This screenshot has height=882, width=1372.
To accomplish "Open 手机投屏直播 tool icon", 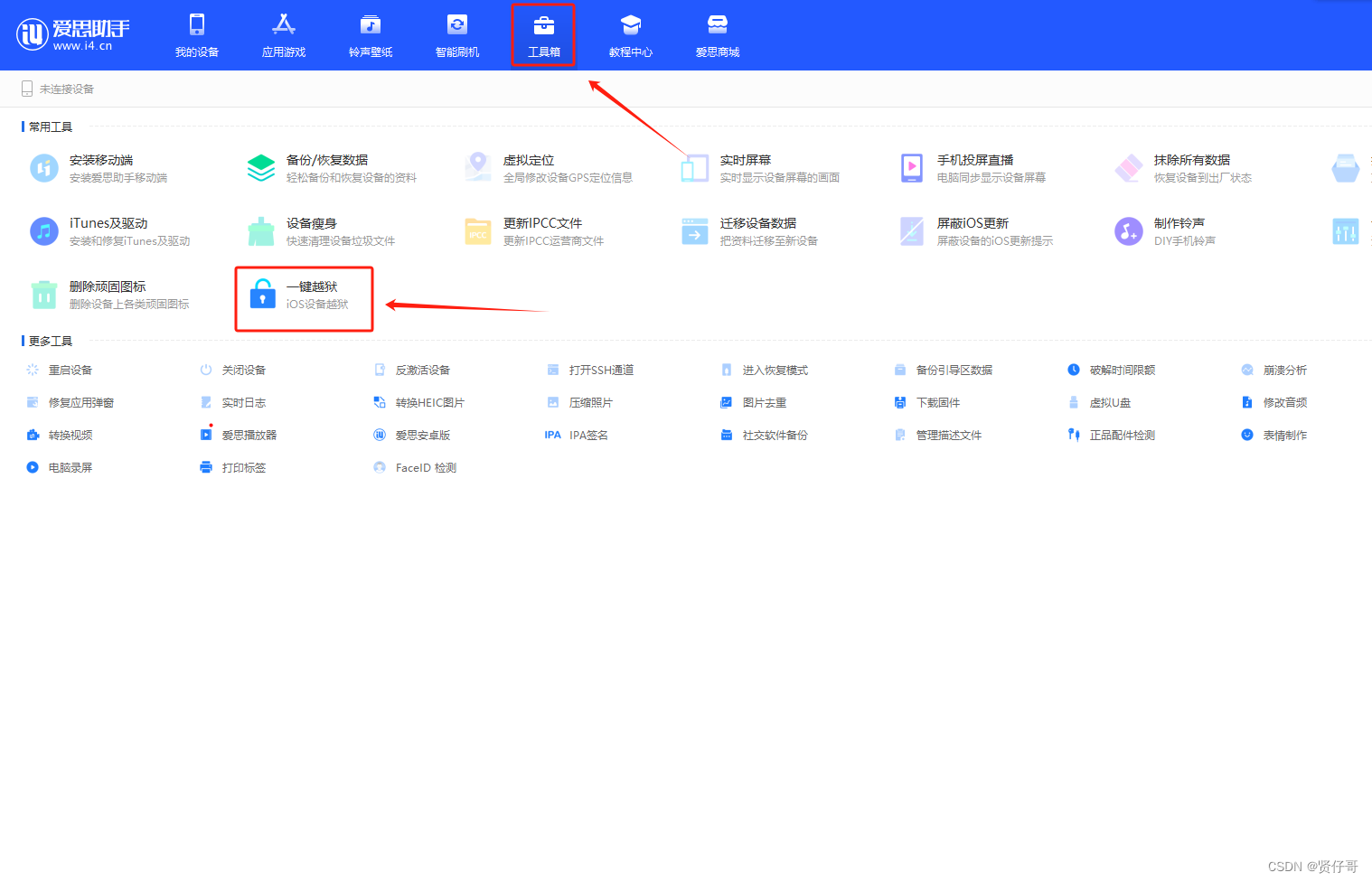I will pos(912,168).
